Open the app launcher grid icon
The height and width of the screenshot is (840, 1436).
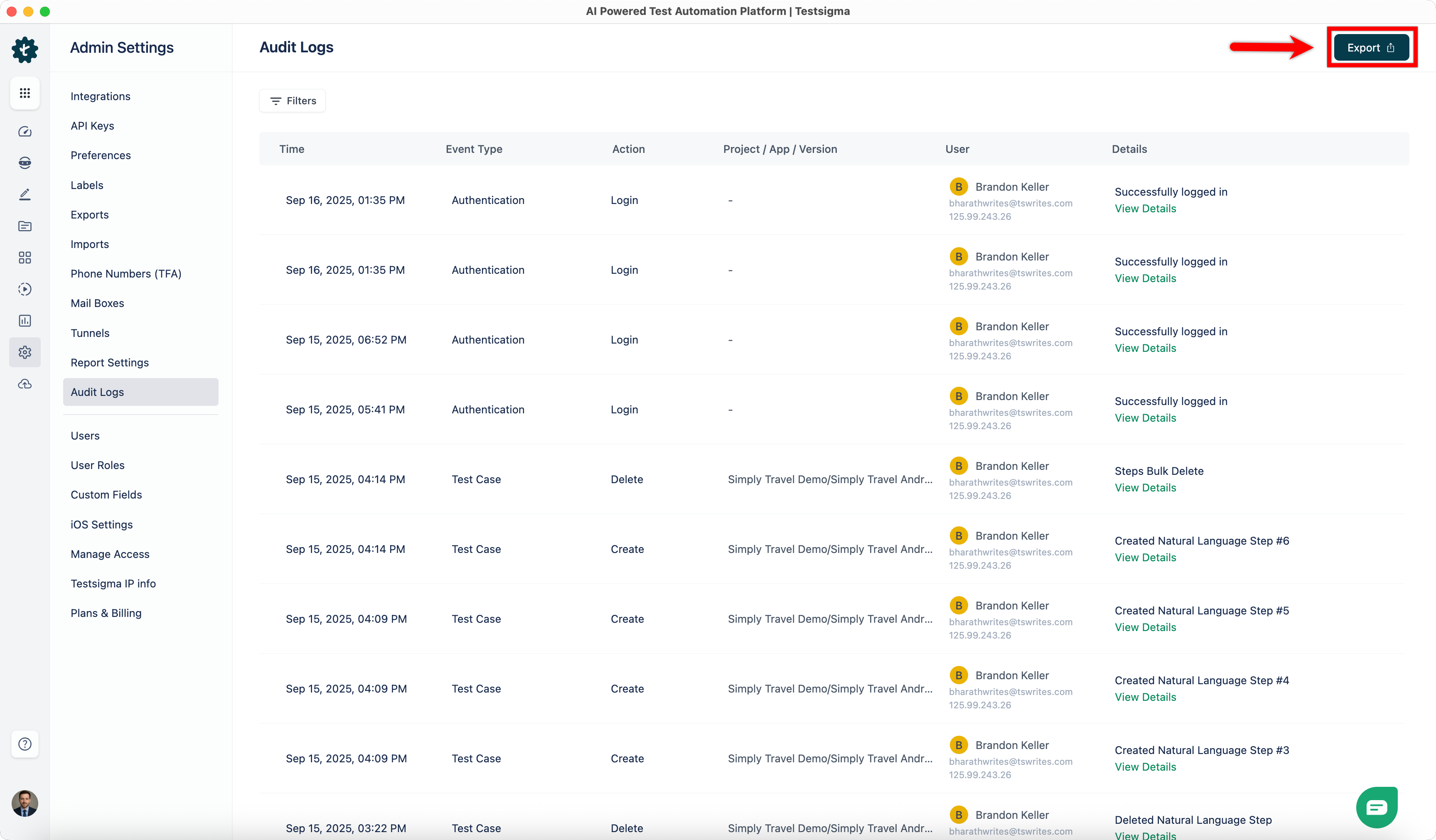[25, 93]
